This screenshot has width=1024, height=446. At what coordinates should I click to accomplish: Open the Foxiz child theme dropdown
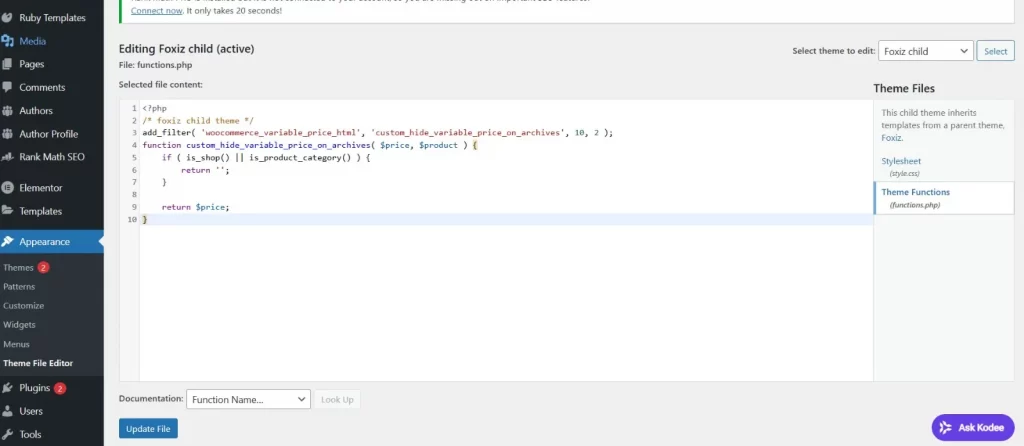pyautogui.click(x=925, y=51)
